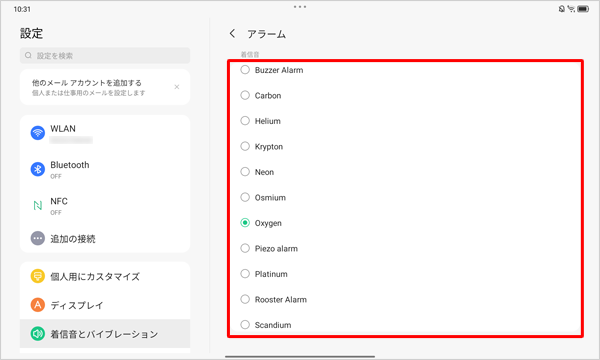
Task: Click the 設定を検索 search field
Action: point(105,55)
